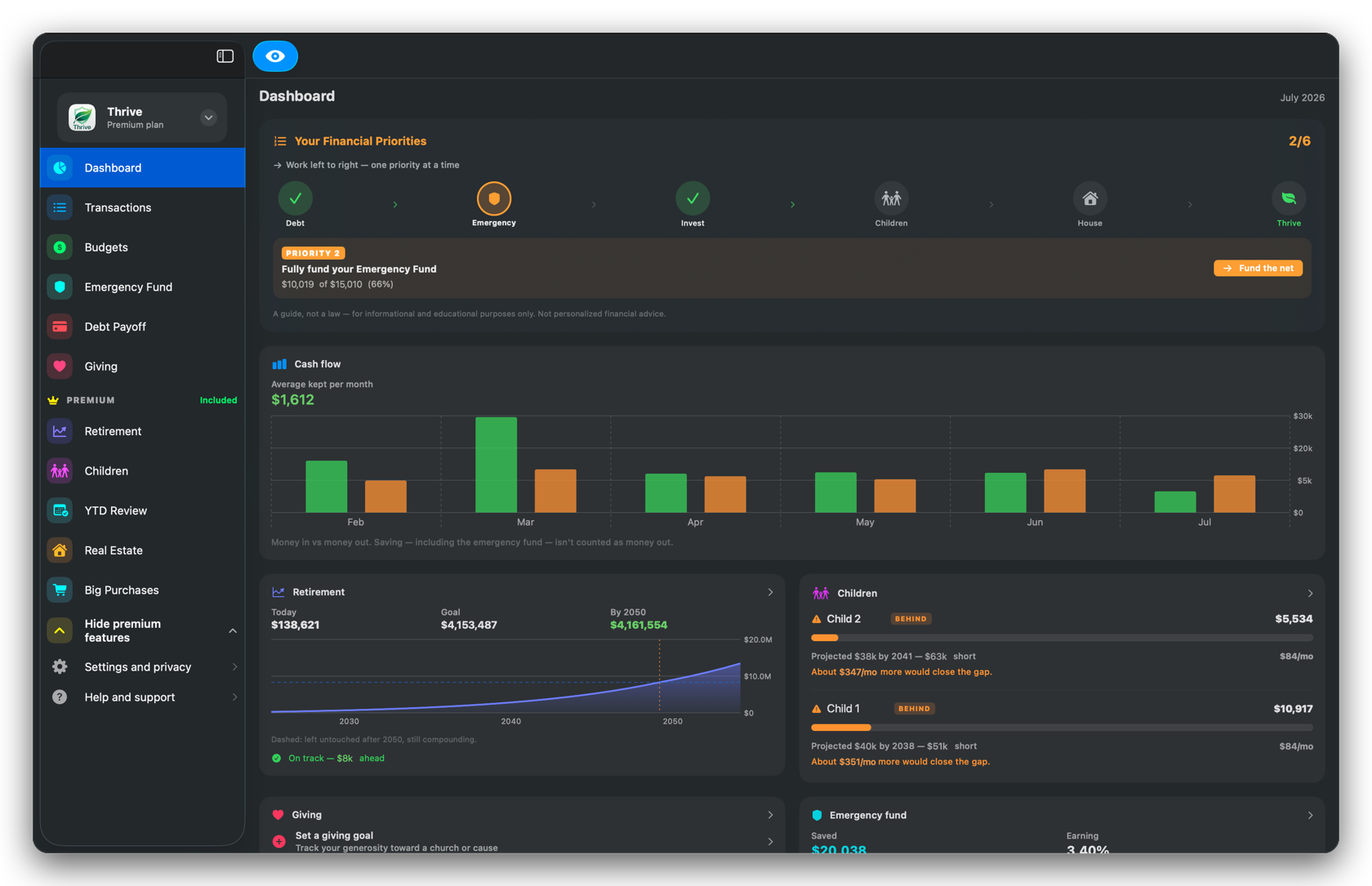Click Child 1 savings progress bar
Viewport: 1372px width, 886px height.
pos(1062,728)
